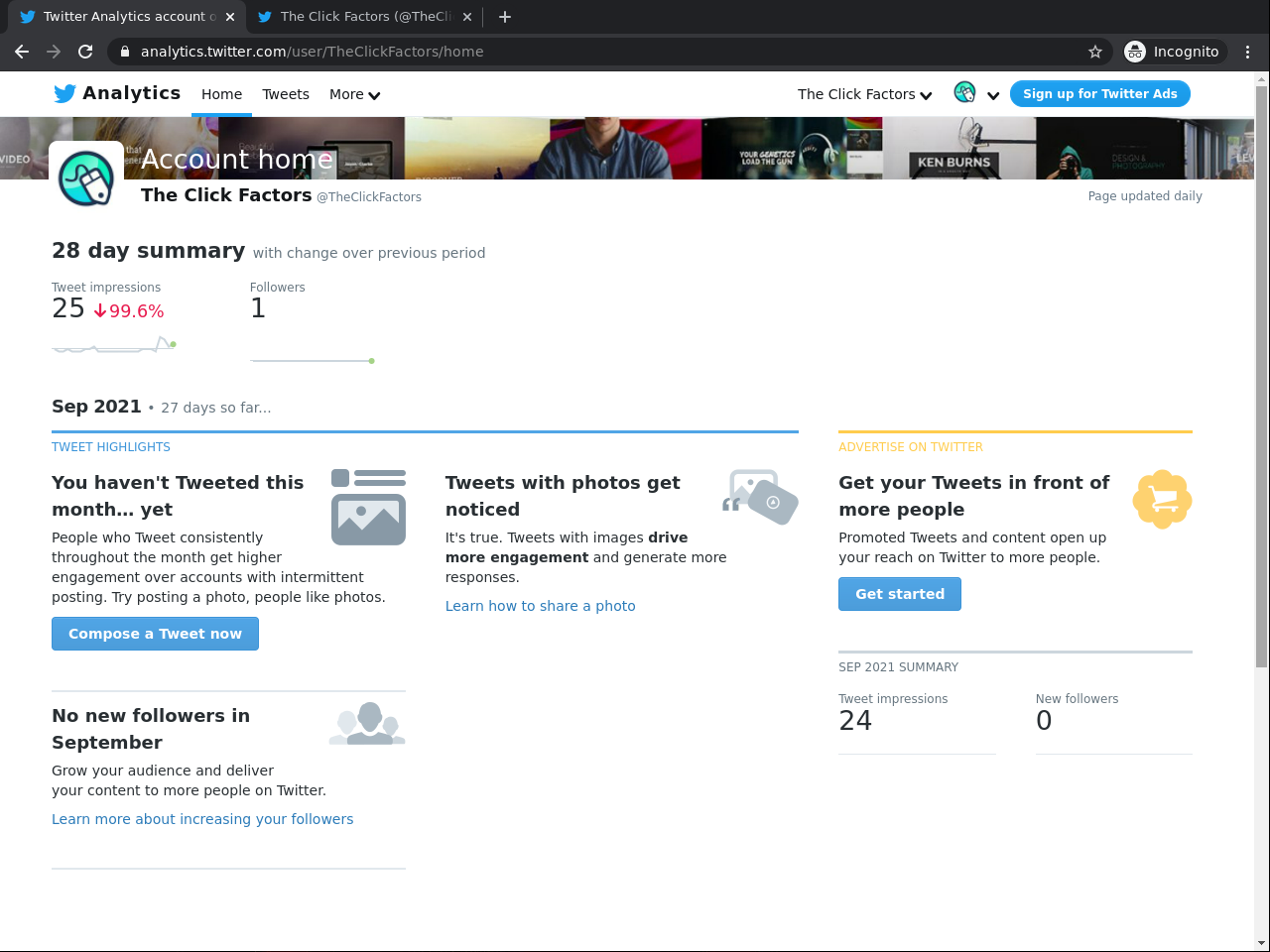Click the scrollbar down arrow
This screenshot has width=1270, height=952.
point(1261,943)
